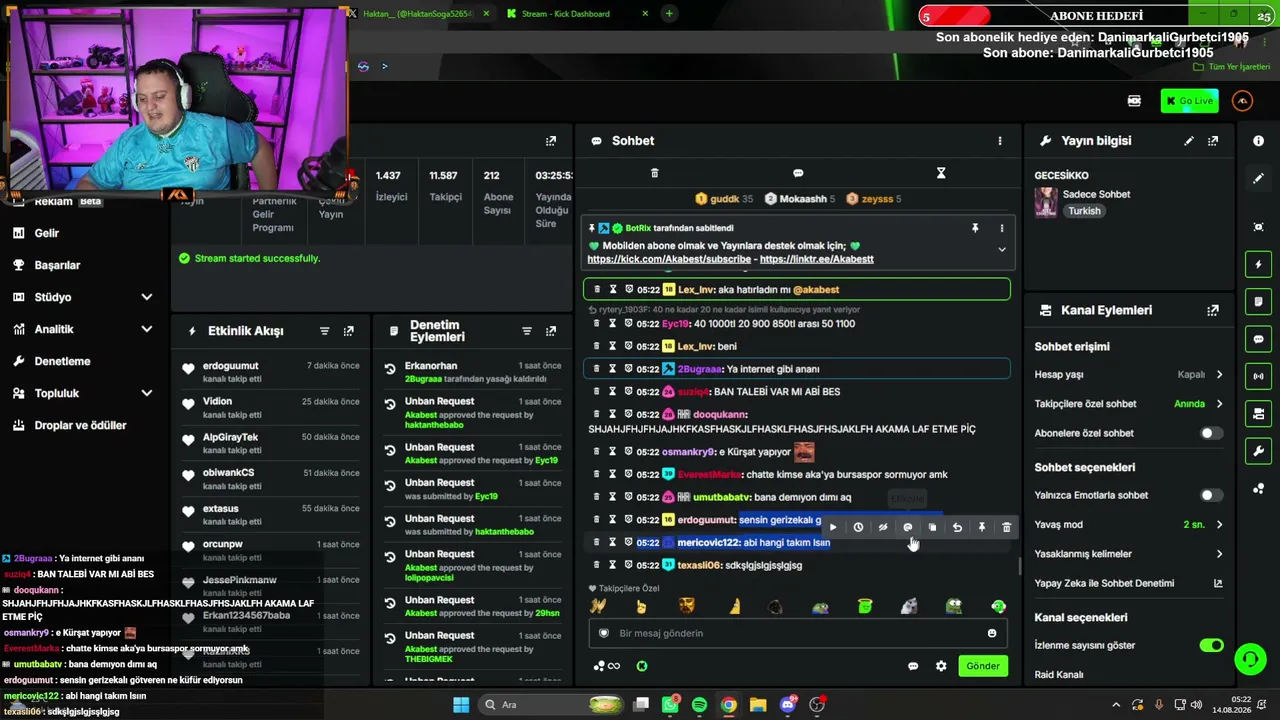Click the Gönder send button
The image size is (1280, 720).
[983, 666]
